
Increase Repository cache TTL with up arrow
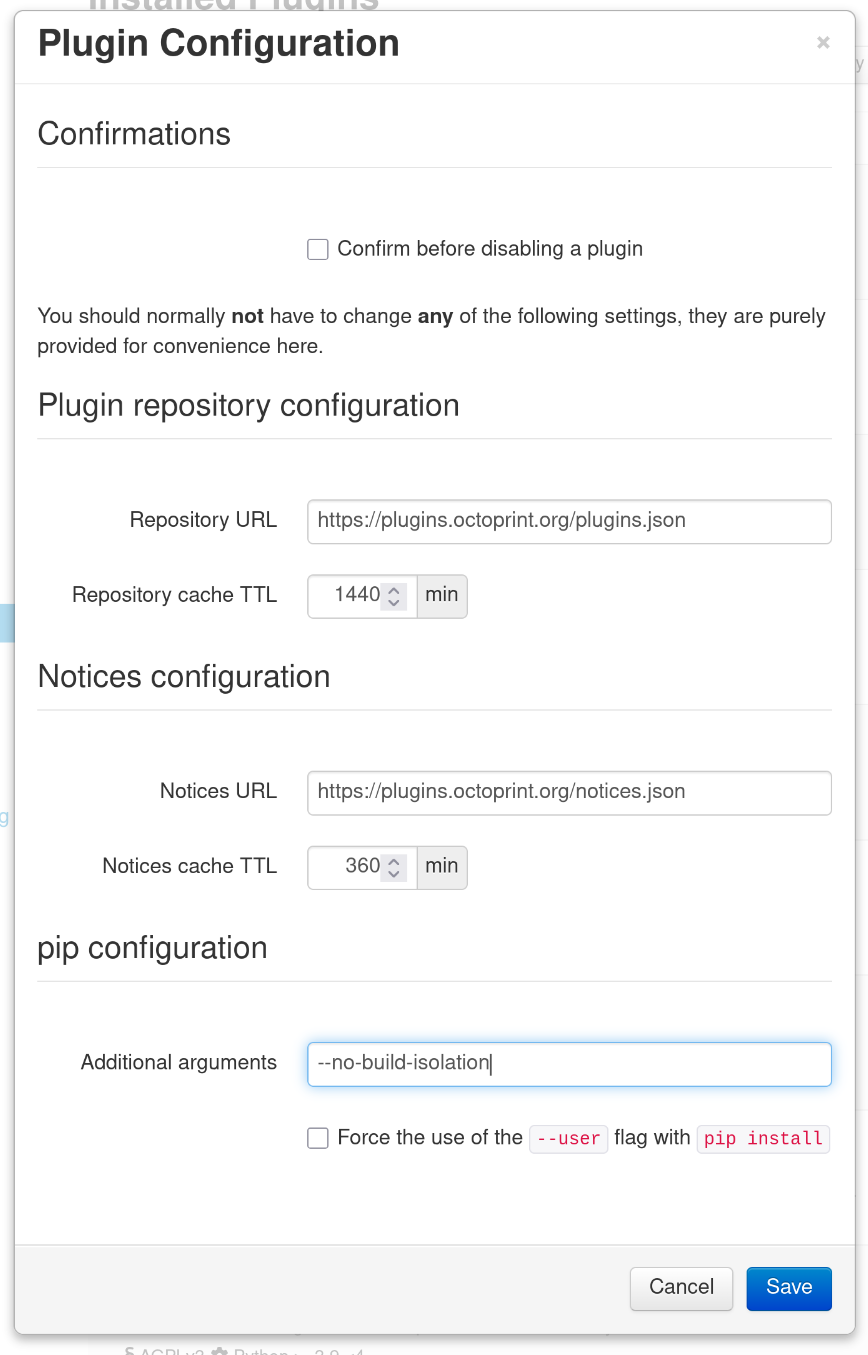point(394,590)
